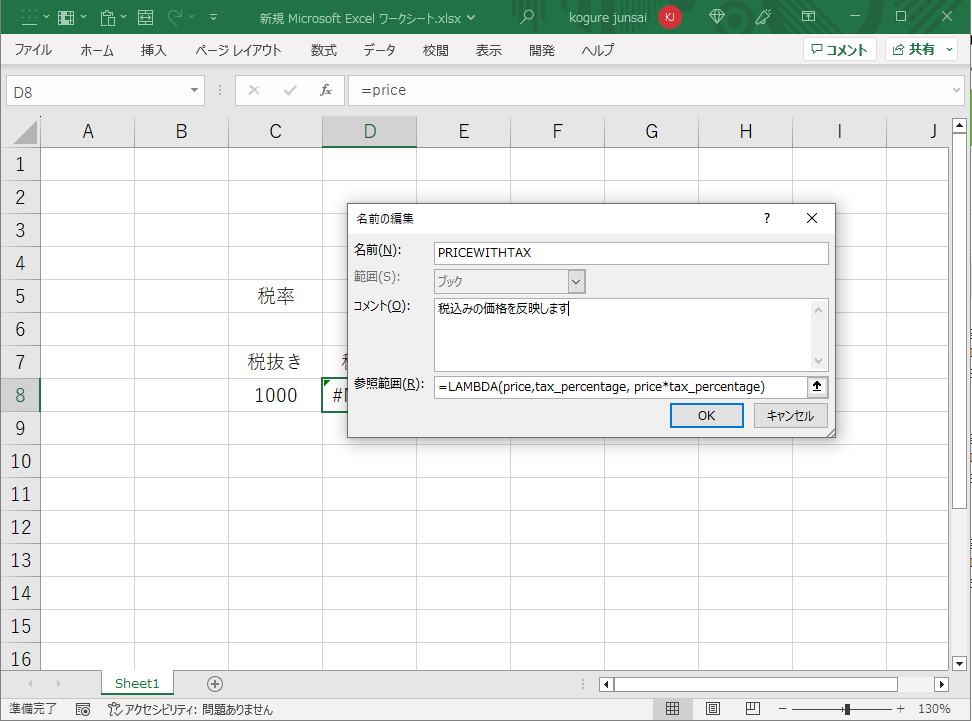Click the collapse dialog range selector icon
The image size is (972, 721).
817,387
